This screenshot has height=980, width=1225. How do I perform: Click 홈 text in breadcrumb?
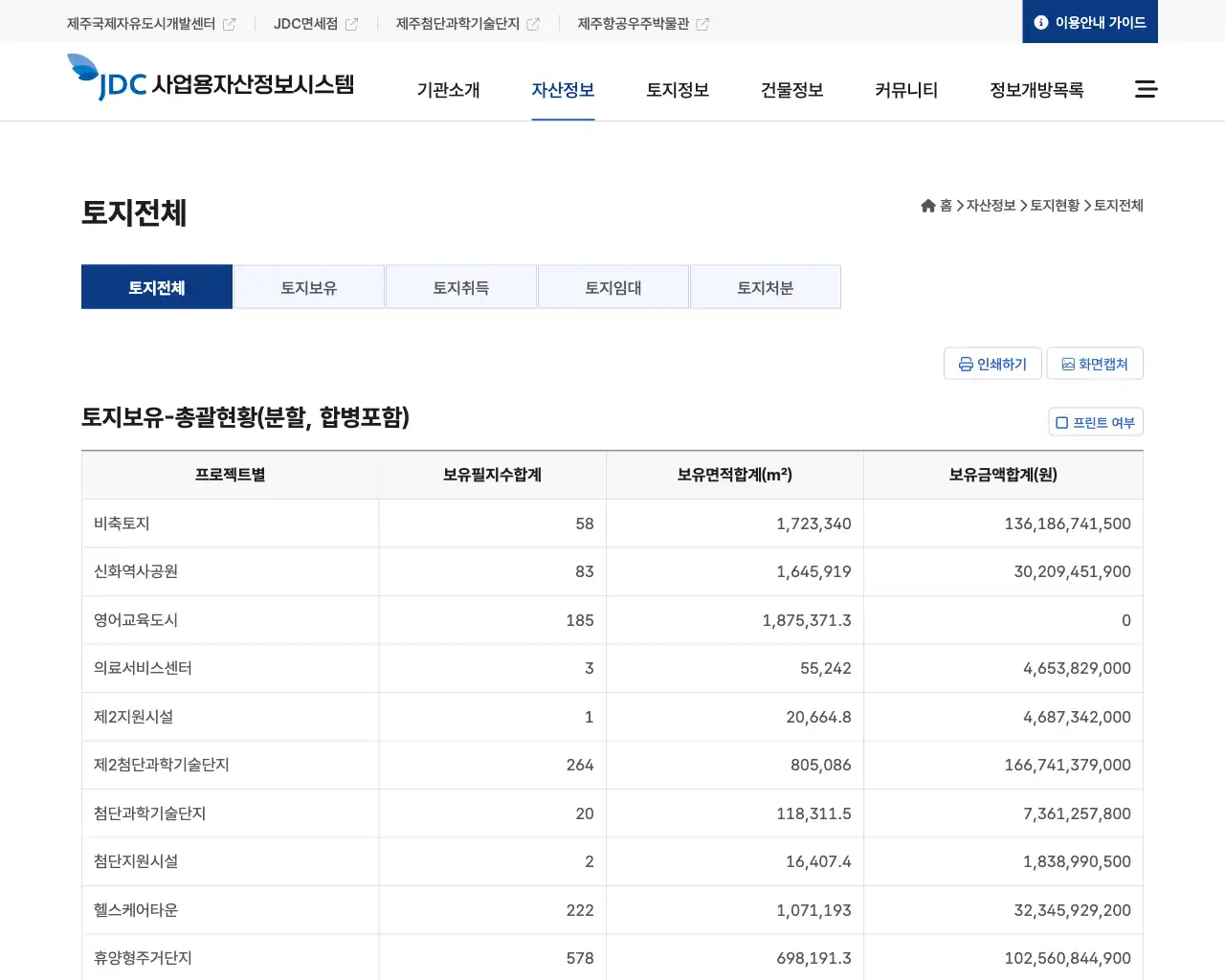pyautogui.click(x=946, y=206)
